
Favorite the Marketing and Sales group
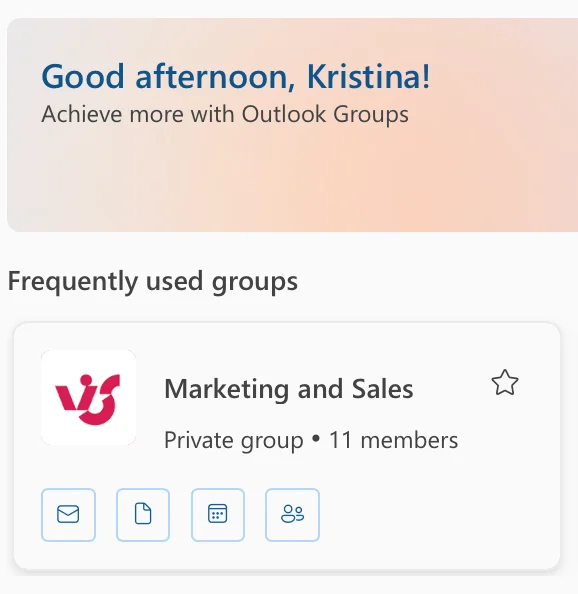tap(505, 383)
